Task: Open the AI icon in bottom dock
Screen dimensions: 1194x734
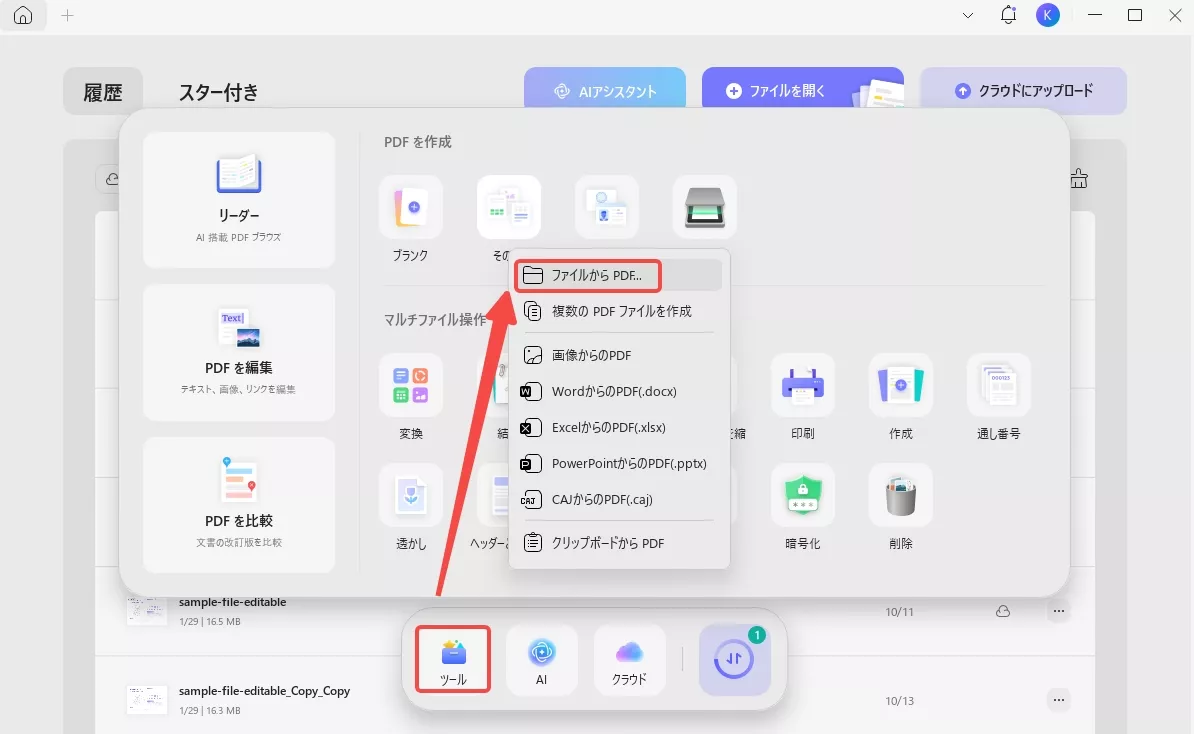Action: (541, 658)
